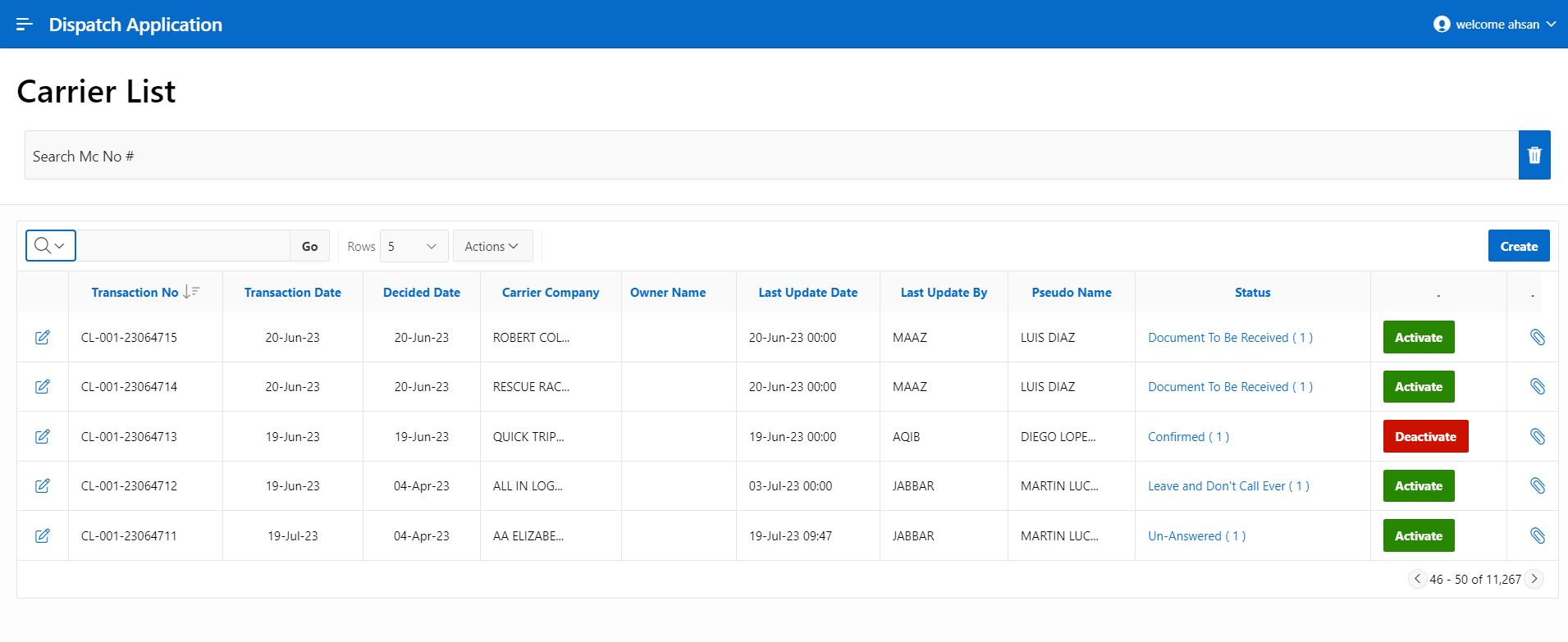Go to next page of results
Image resolution: width=1568 pixels, height=642 pixels.
(1534, 579)
